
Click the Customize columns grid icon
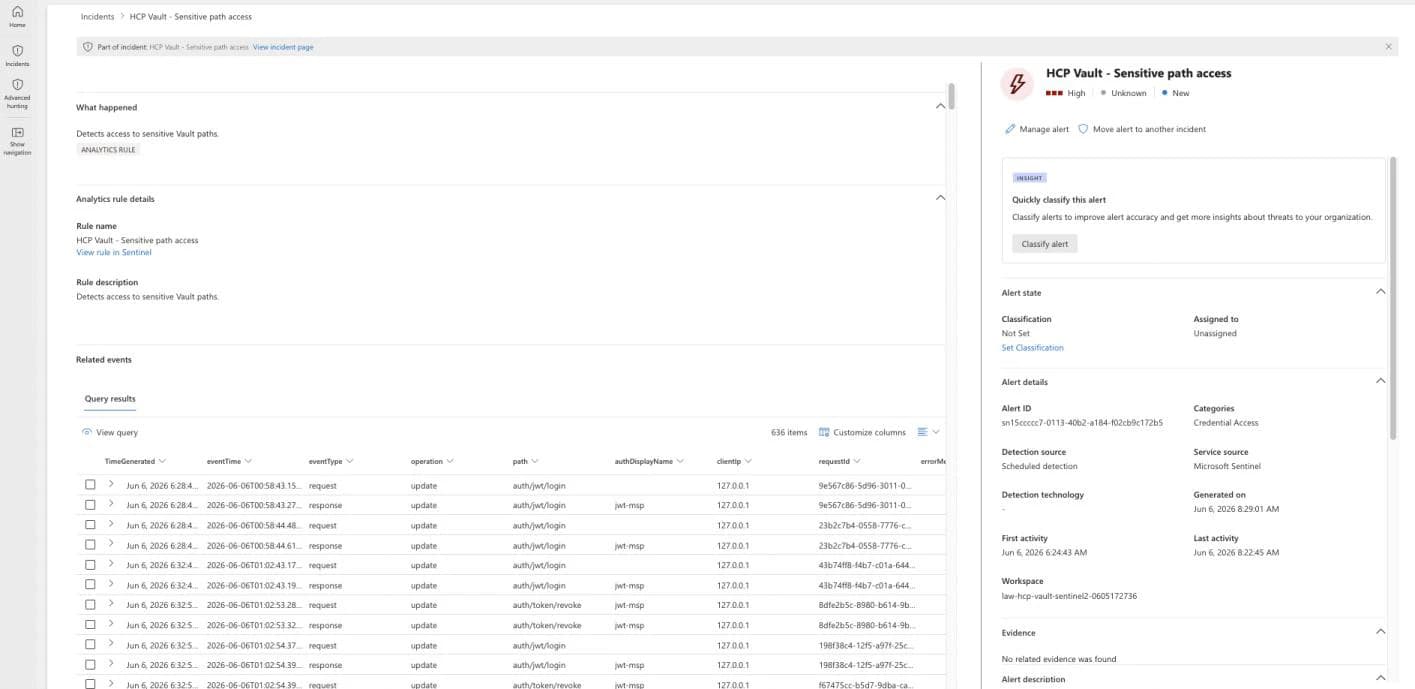coord(824,432)
